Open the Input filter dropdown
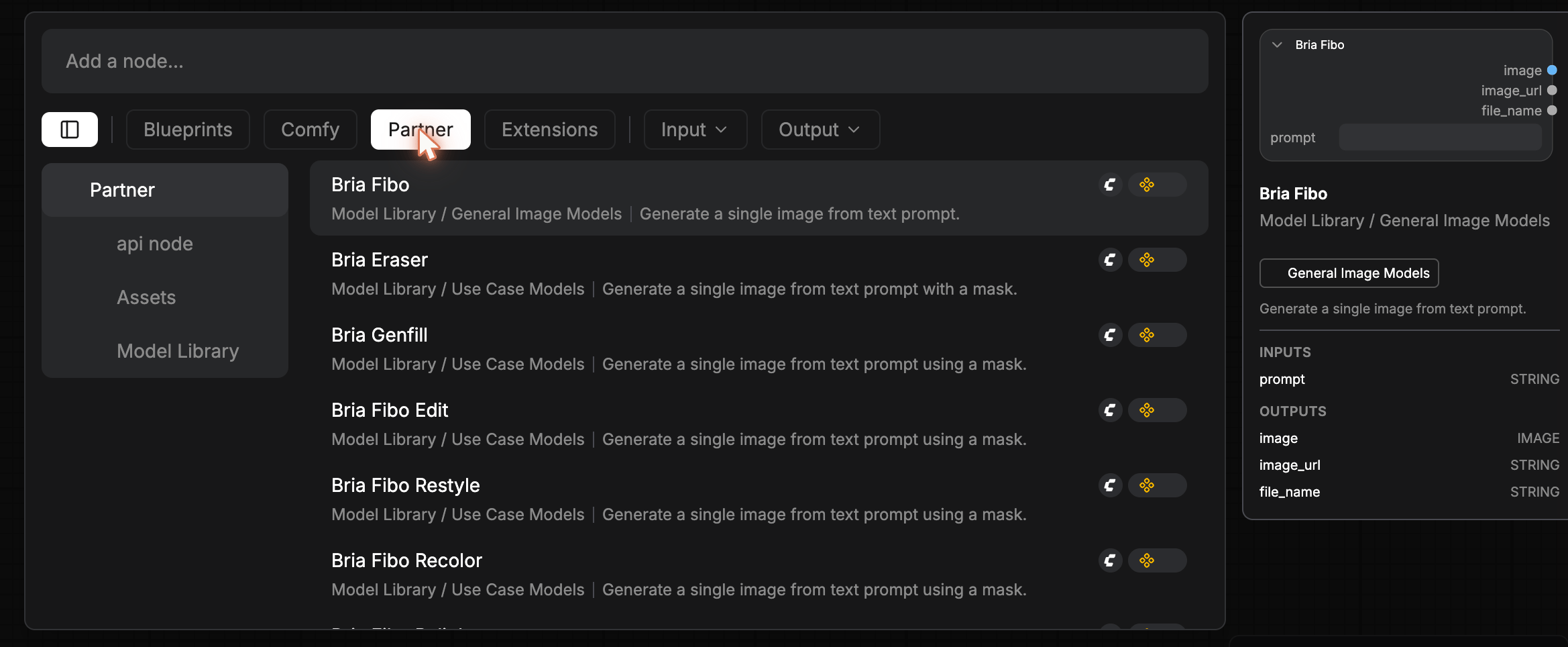The image size is (1568, 647). 695,130
